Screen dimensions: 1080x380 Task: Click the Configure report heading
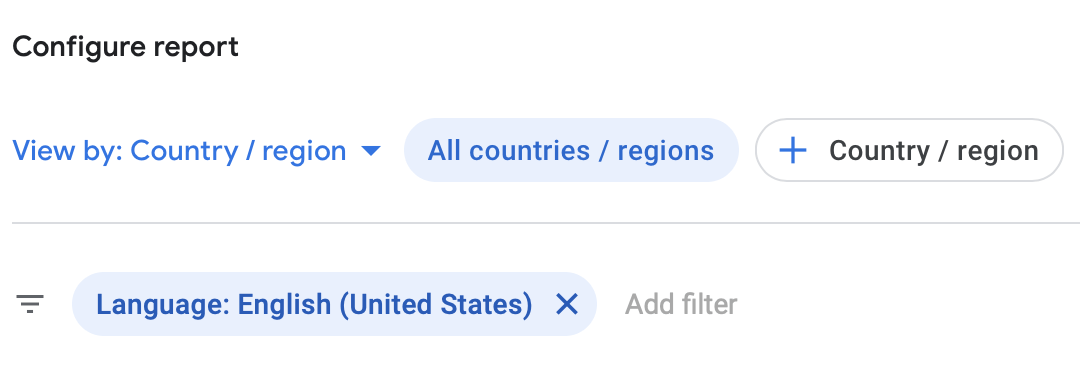(x=125, y=47)
